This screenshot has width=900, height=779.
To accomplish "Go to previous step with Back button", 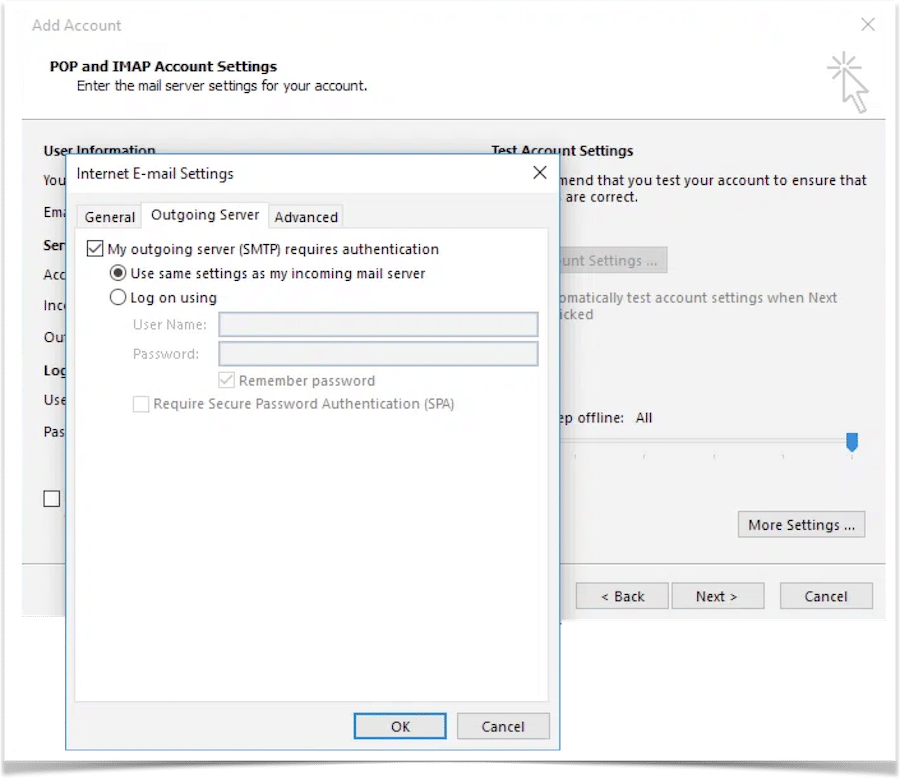I will coord(622,596).
